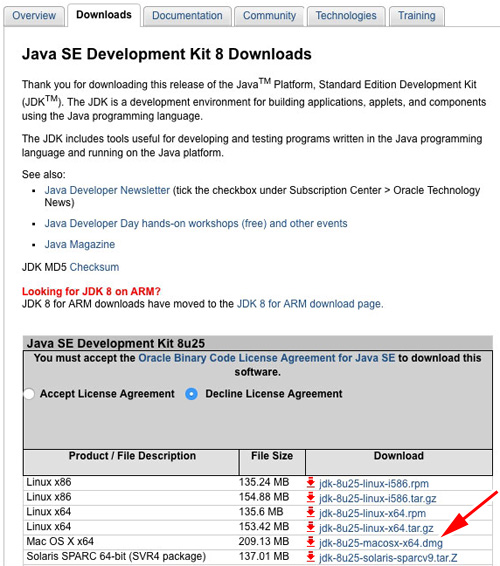This screenshot has width=500, height=566.
Task: Click the 135.24 MB file size cell
Action: pyautogui.click(x=264, y=482)
